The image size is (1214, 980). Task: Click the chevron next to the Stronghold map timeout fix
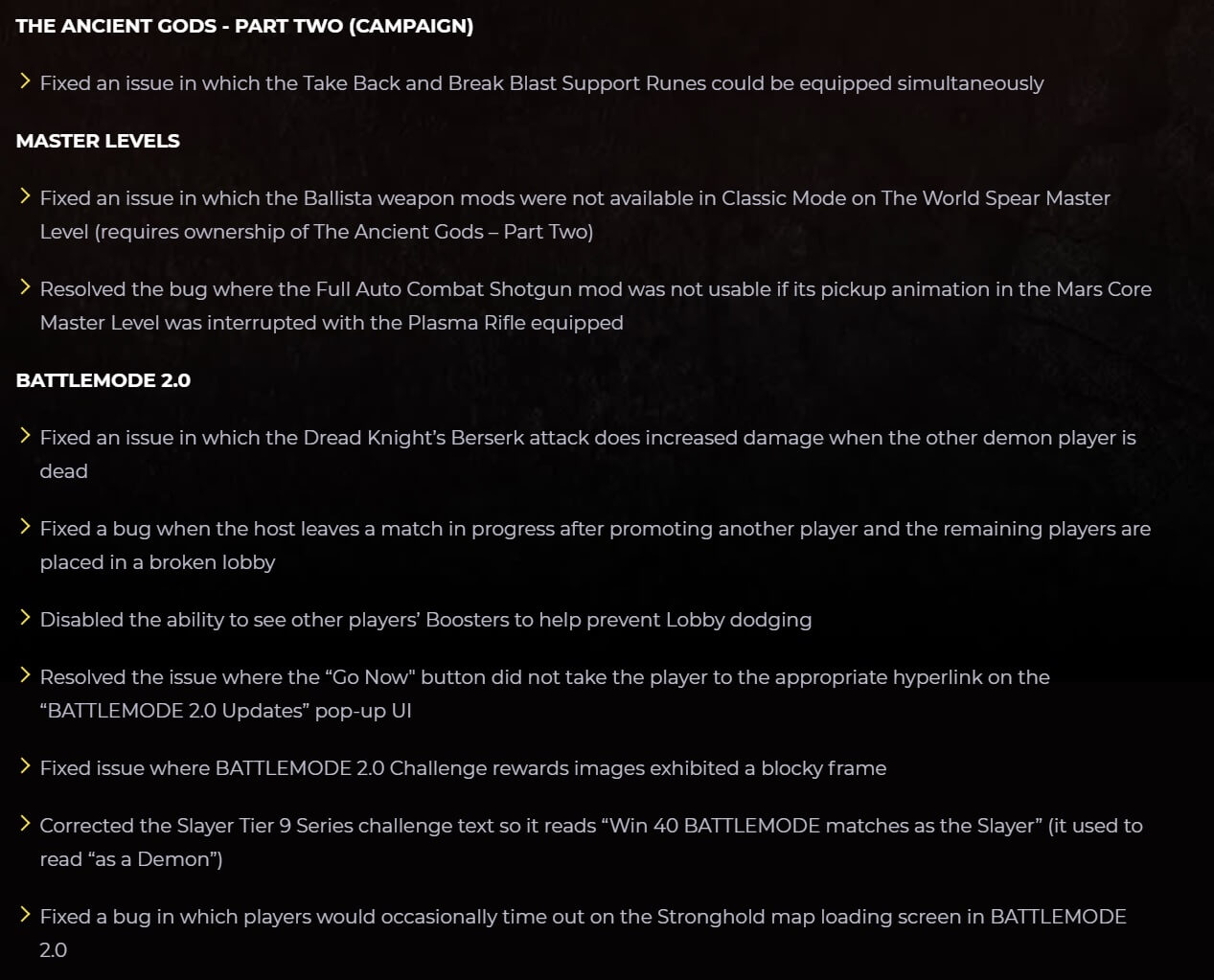pyautogui.click(x=25, y=915)
